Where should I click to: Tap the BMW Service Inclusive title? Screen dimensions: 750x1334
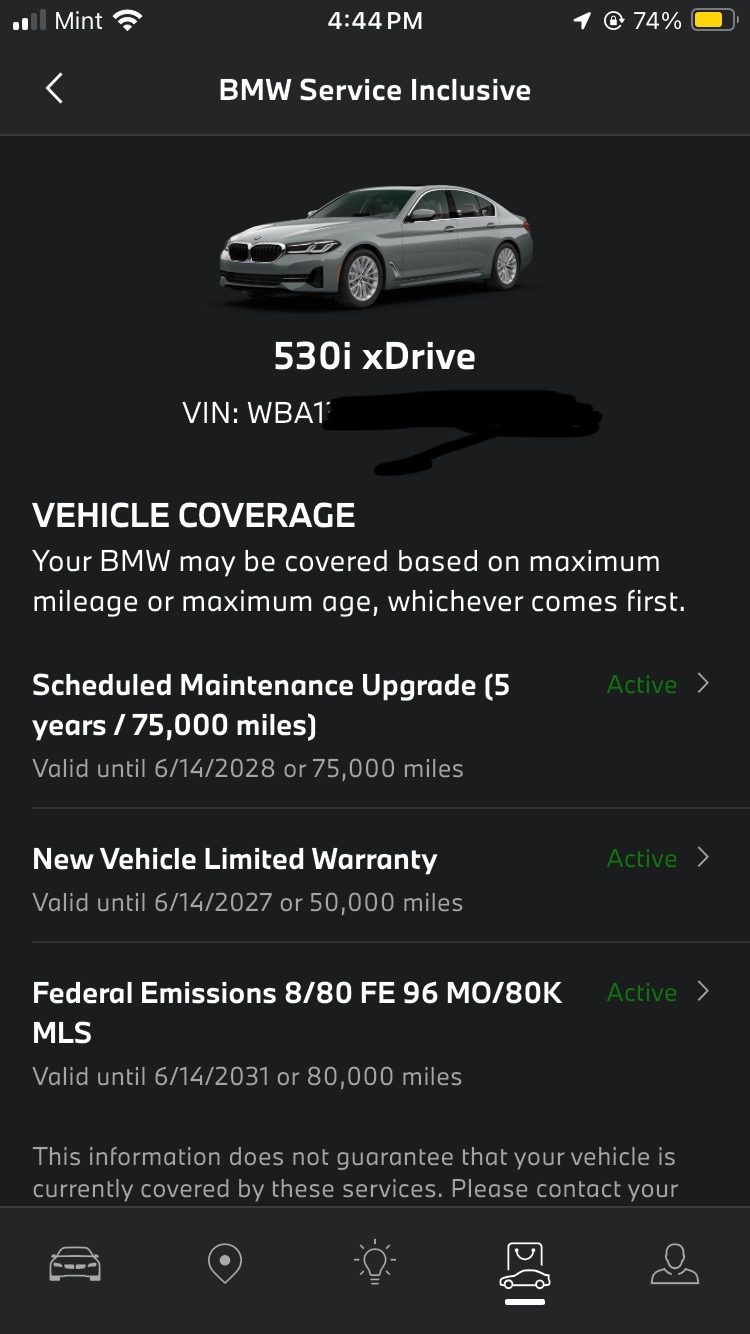pos(375,90)
